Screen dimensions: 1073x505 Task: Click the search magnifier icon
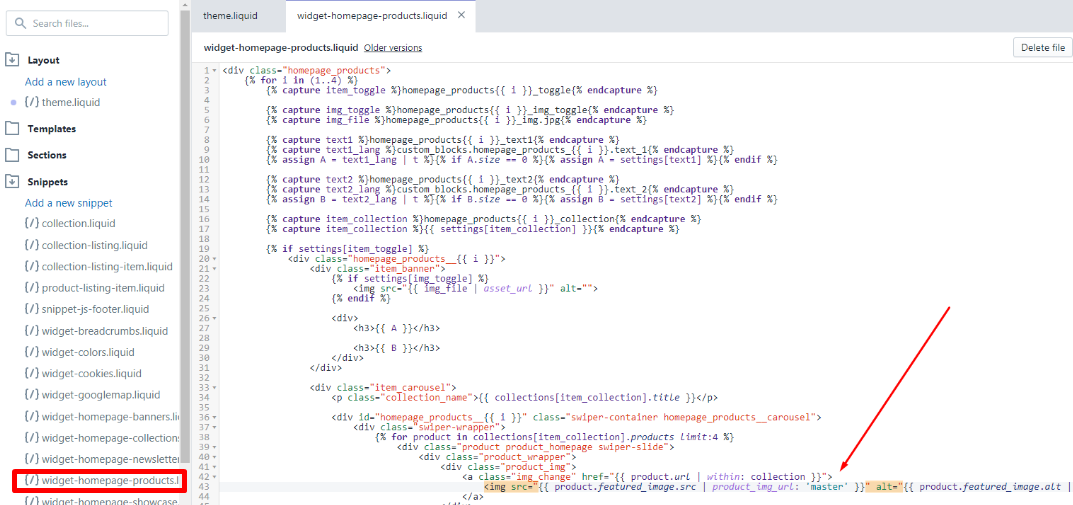pyautogui.click(x=22, y=23)
